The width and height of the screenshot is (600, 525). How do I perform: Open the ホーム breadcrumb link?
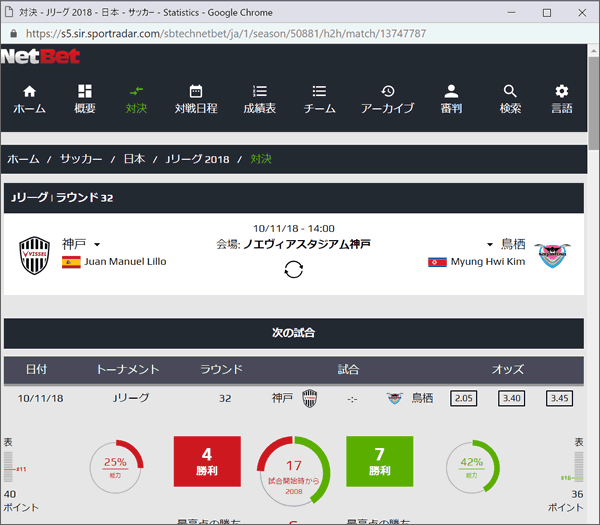click(x=23, y=159)
